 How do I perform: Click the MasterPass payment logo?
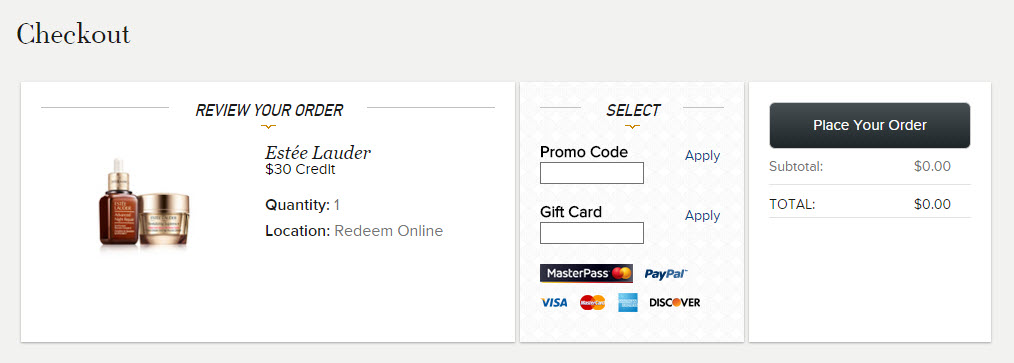coord(586,273)
